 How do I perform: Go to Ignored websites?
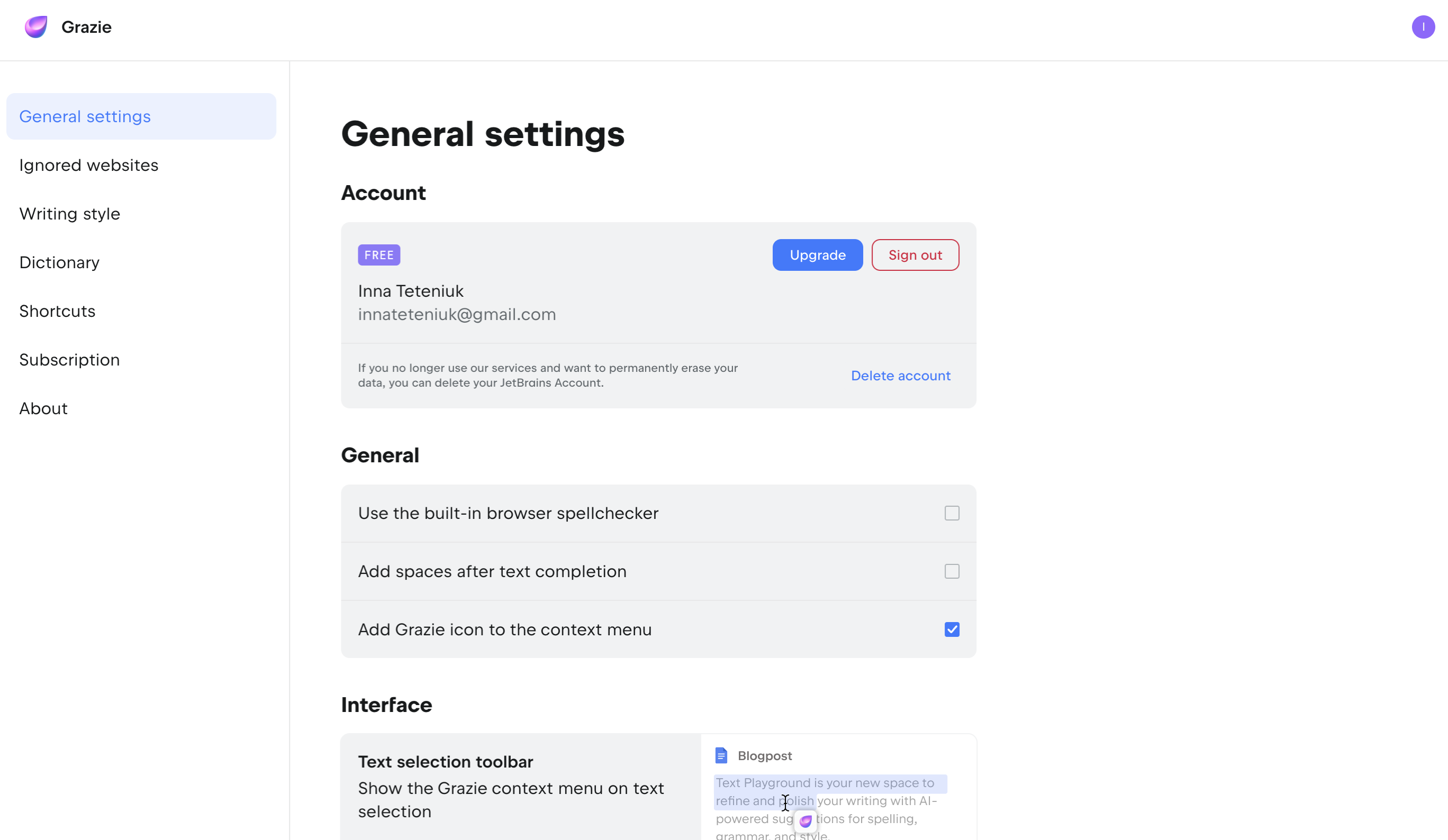(x=88, y=166)
